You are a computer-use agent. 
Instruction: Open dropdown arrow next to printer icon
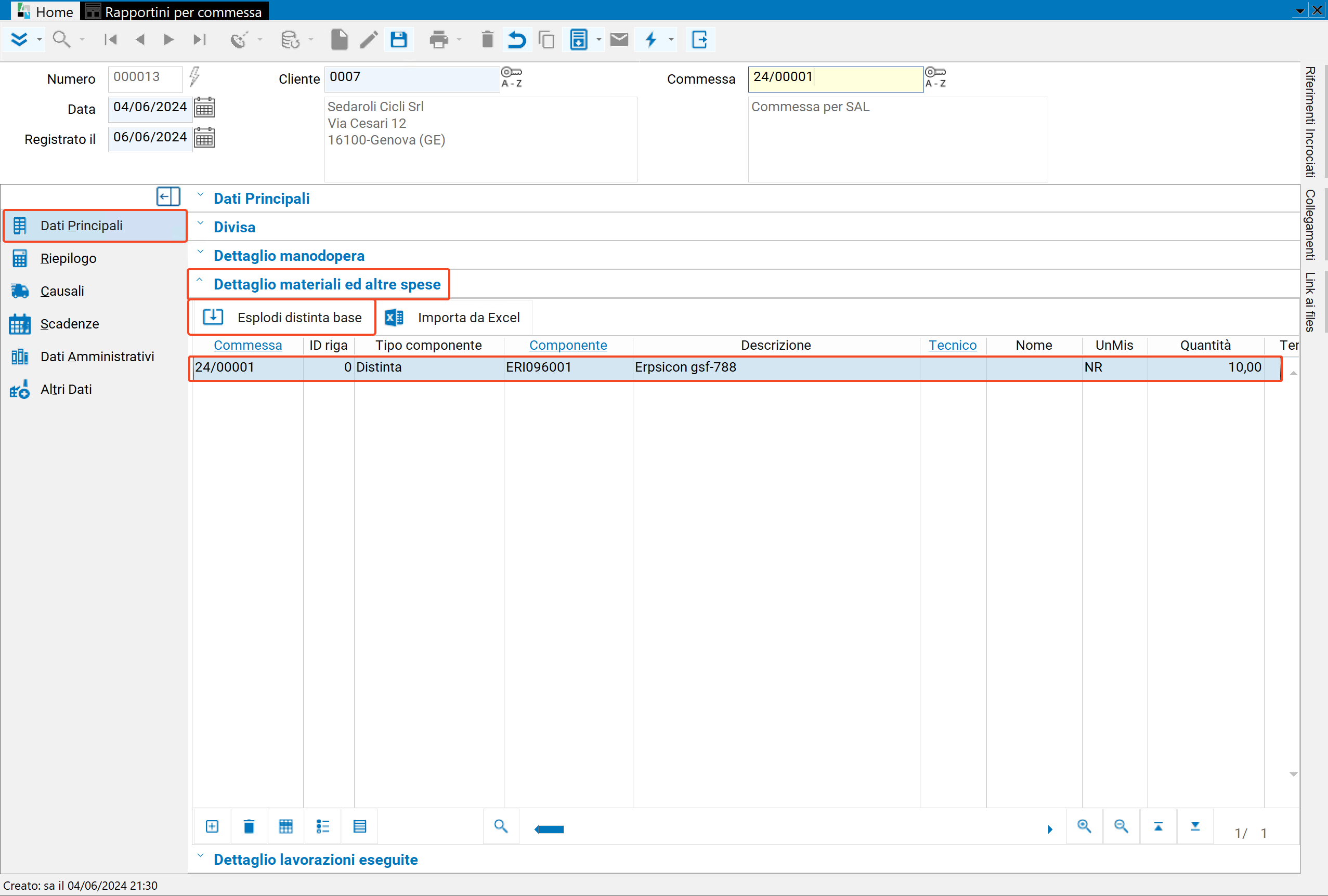(x=459, y=39)
